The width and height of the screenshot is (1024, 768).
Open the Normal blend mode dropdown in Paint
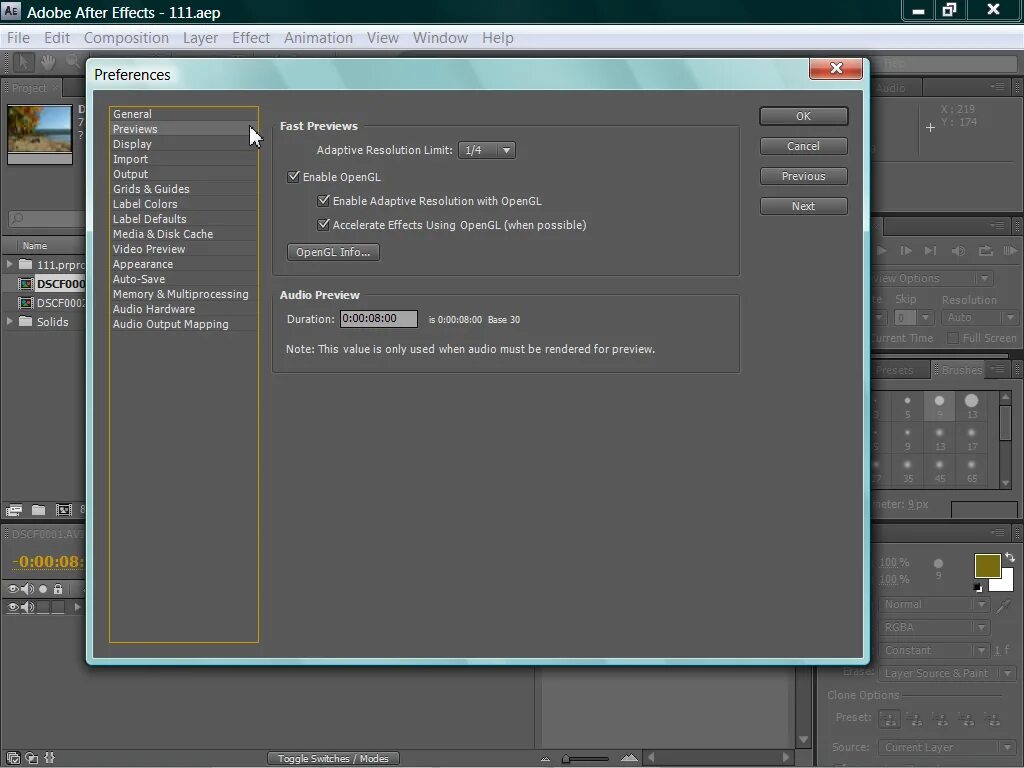(933, 605)
